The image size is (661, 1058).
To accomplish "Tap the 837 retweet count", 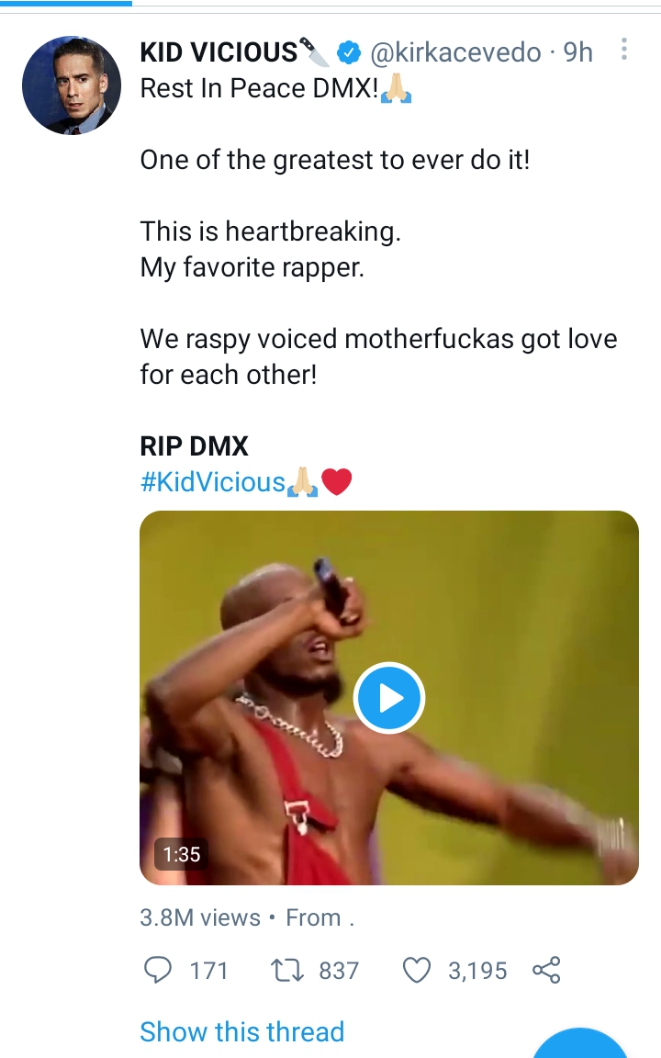I will (x=339, y=971).
